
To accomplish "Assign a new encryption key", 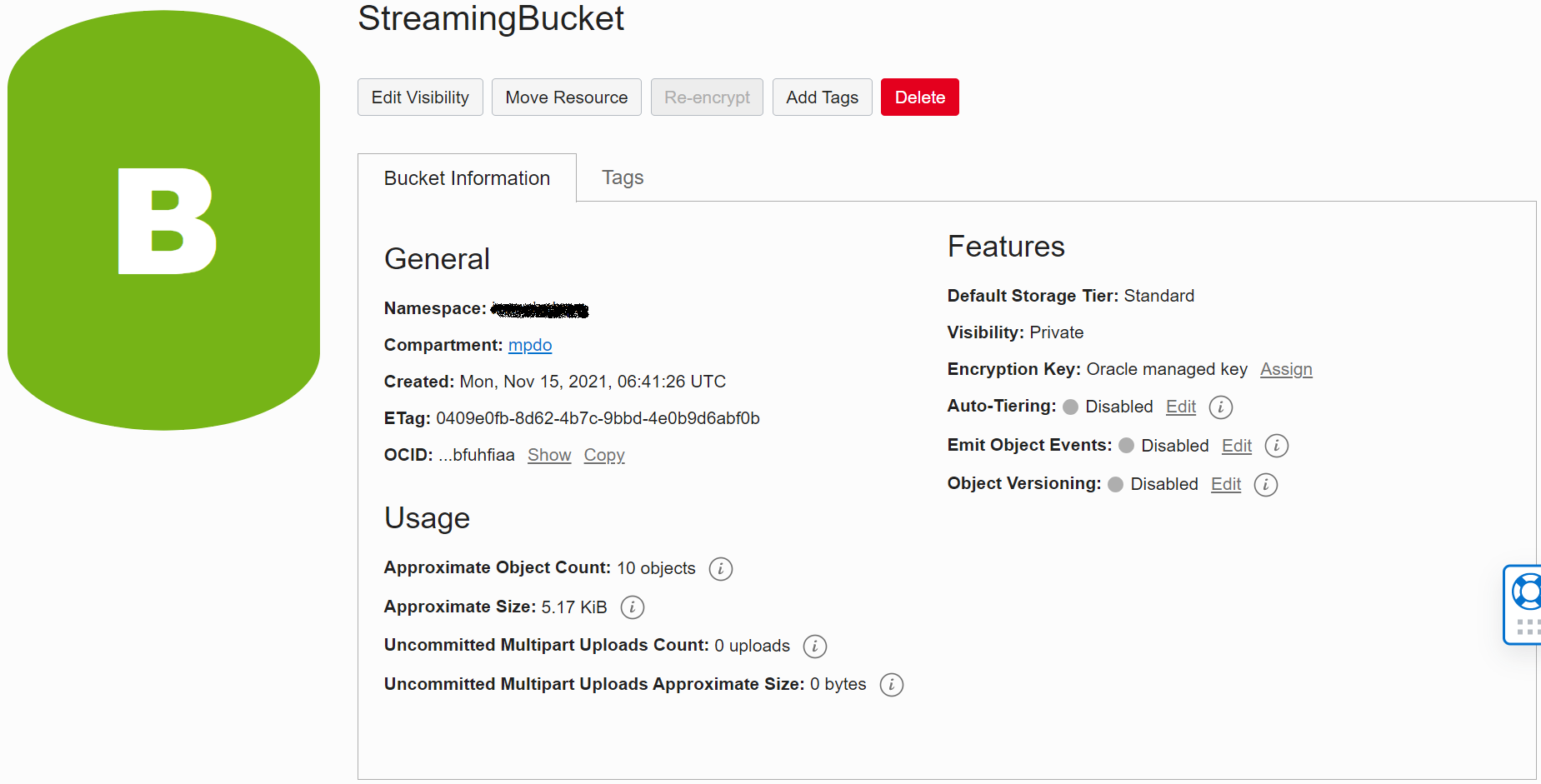I will [x=1286, y=369].
